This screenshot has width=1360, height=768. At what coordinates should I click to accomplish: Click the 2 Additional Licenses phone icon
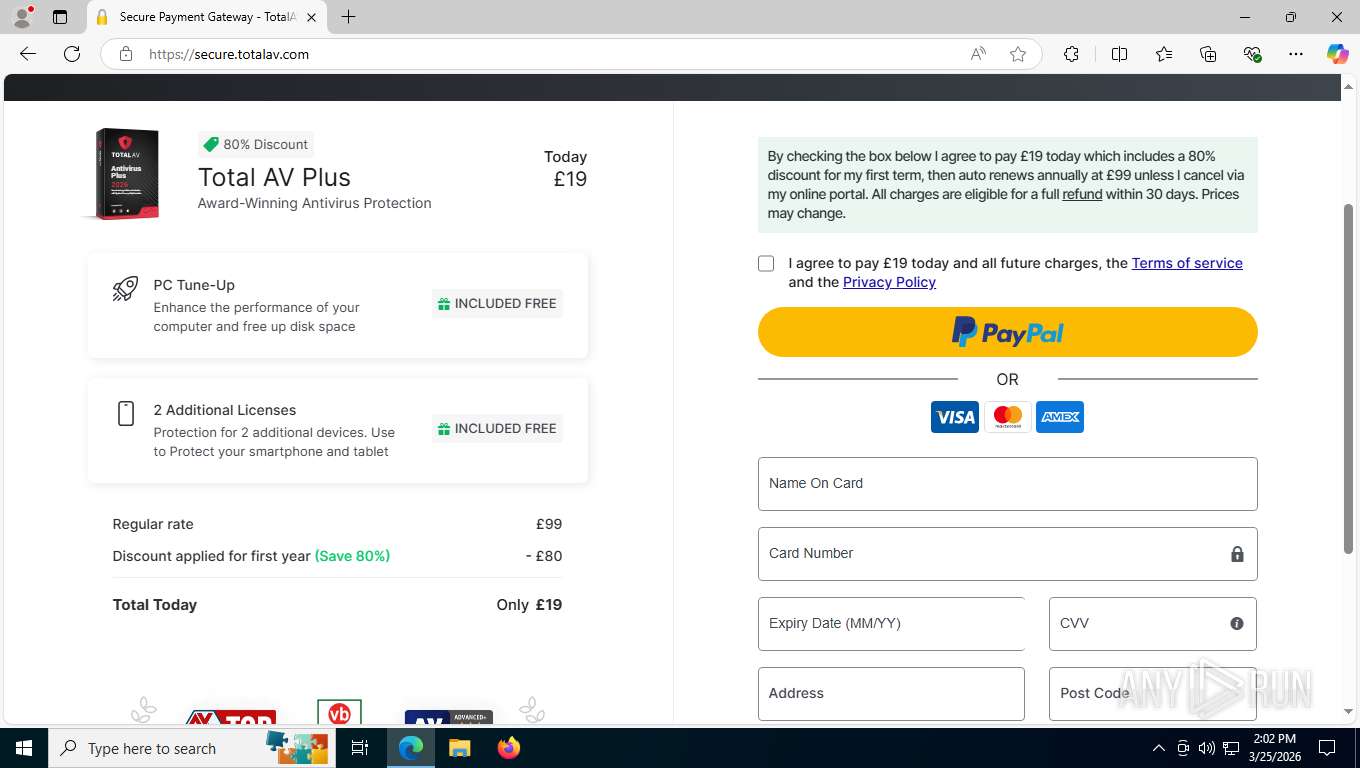click(126, 414)
